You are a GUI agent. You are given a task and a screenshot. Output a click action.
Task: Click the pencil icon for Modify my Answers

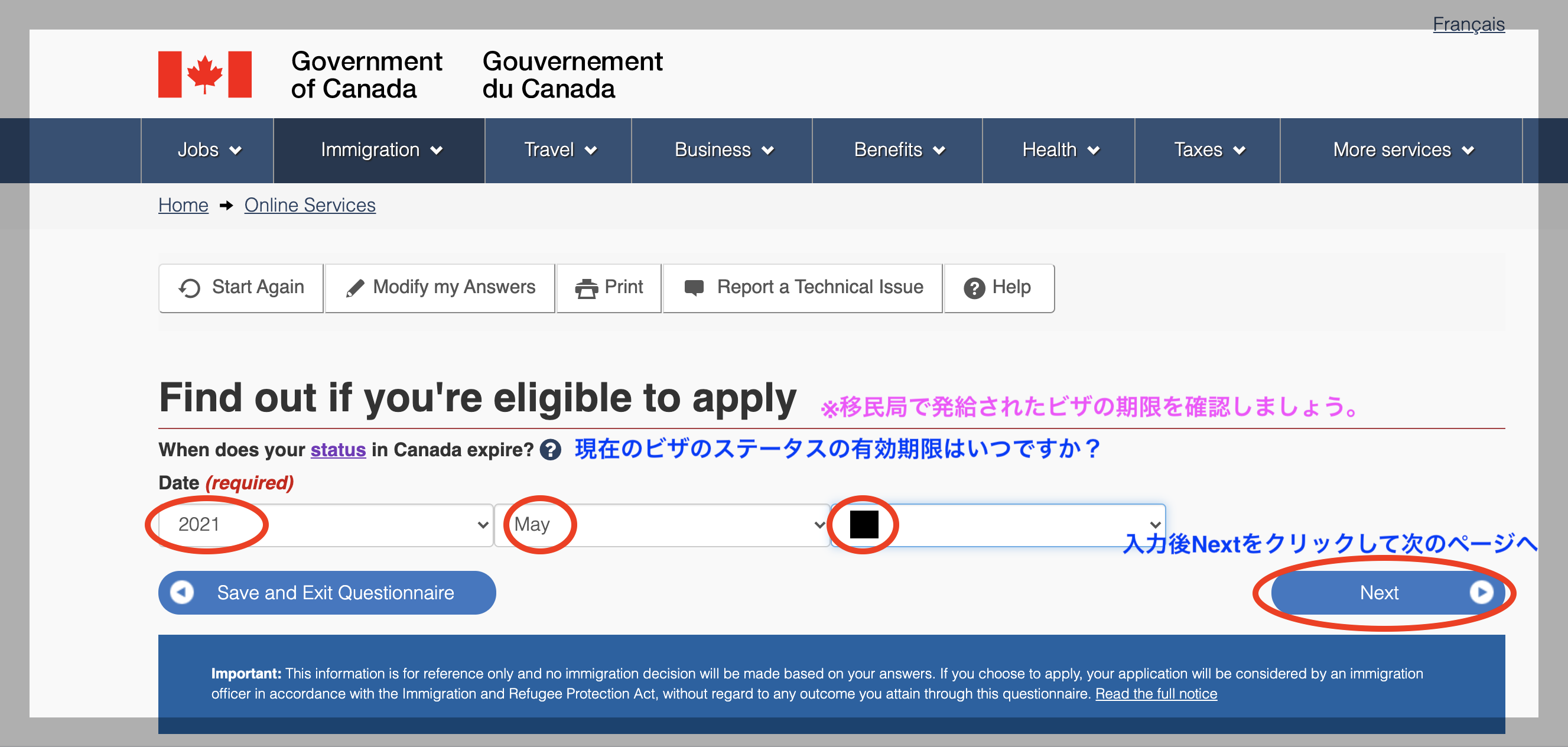click(355, 288)
